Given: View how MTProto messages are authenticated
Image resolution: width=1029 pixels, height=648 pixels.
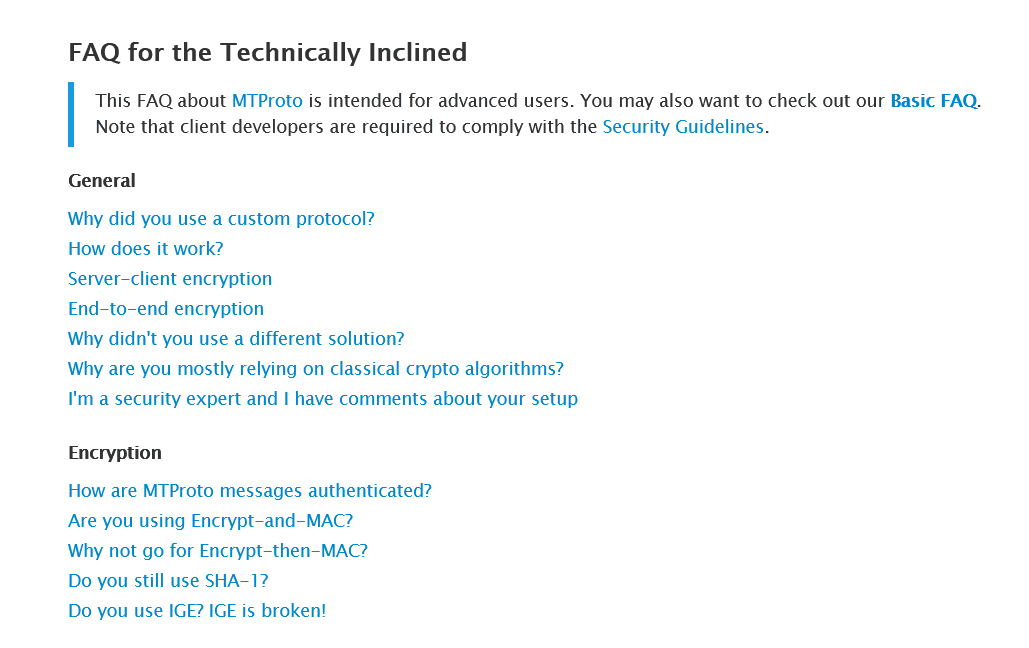Looking at the screenshot, I should coord(250,491).
